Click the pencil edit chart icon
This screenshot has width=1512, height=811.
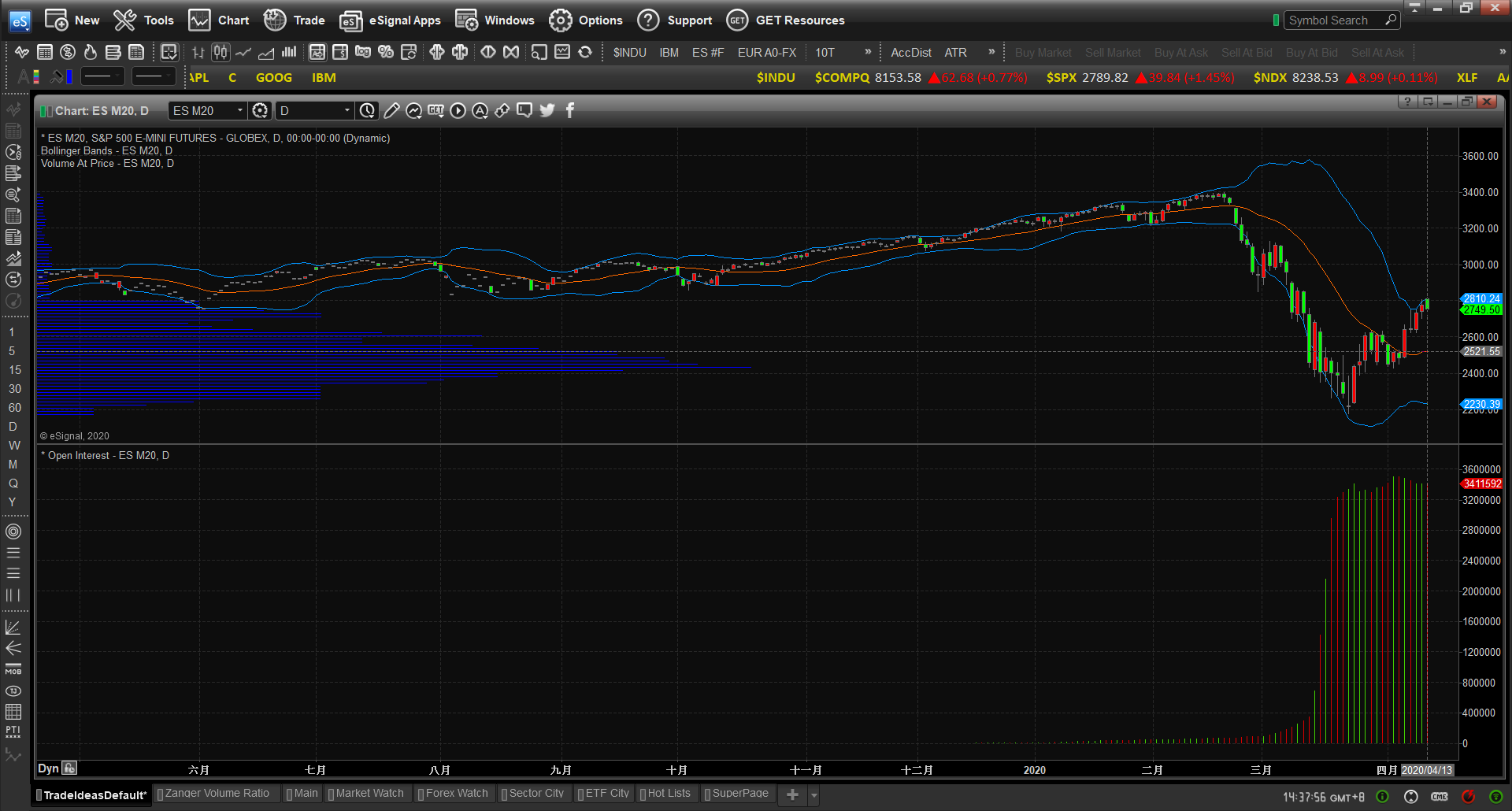[x=391, y=110]
